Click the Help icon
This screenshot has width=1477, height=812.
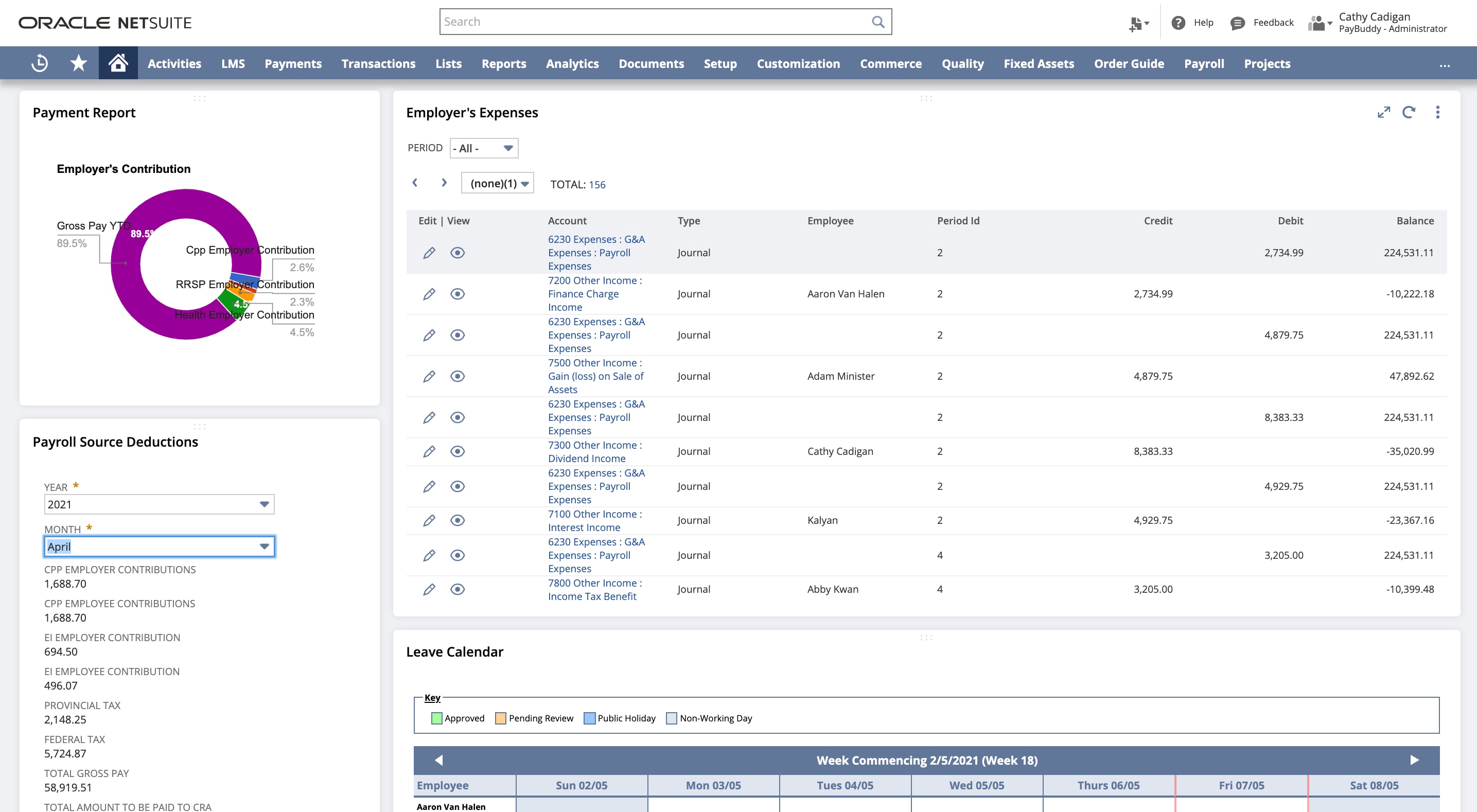1179,22
